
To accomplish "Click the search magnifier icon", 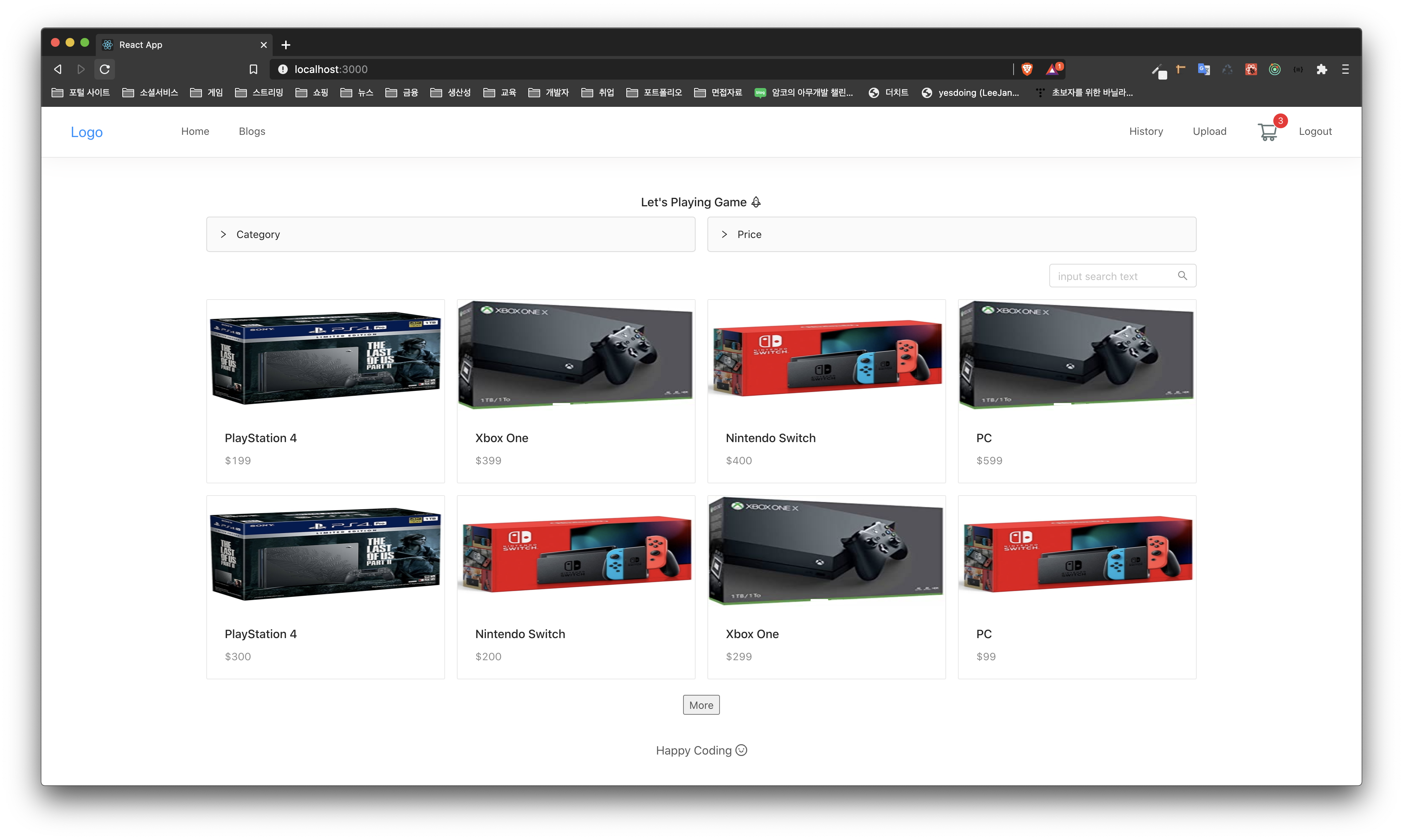I will click(1182, 276).
